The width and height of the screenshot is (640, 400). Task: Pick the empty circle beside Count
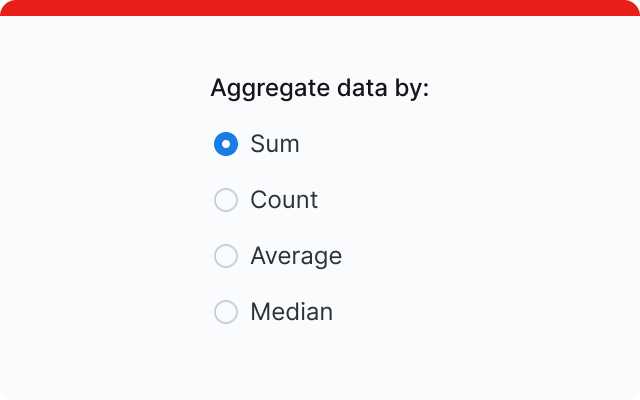[226, 200]
